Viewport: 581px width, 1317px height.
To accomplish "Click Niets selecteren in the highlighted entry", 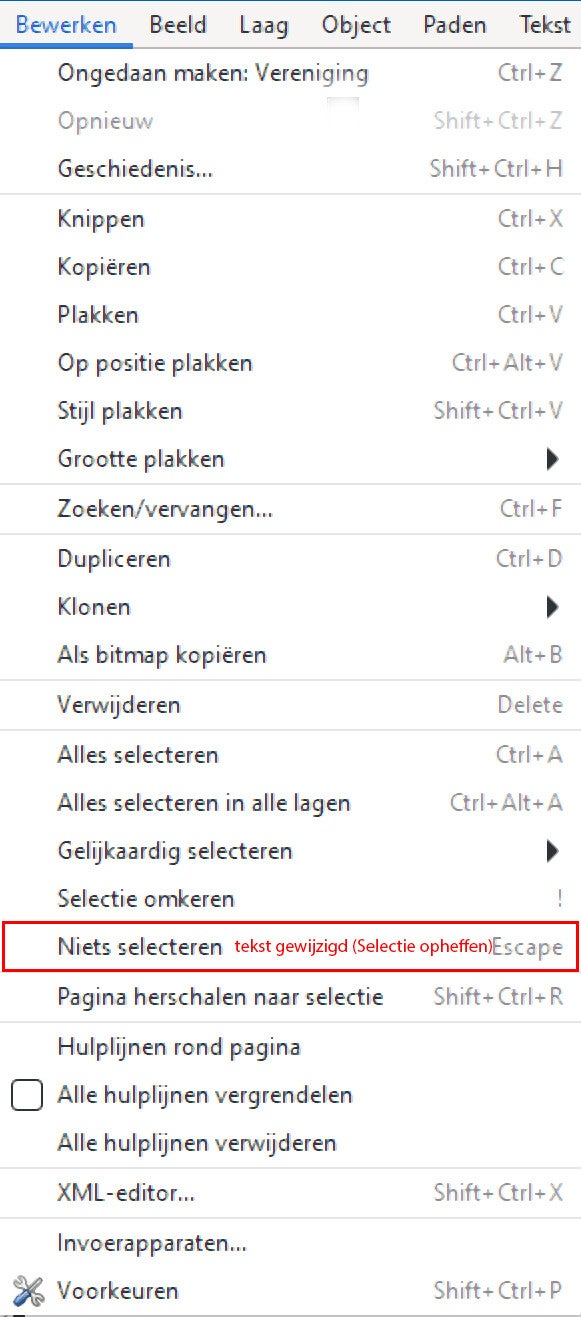I will 137,947.
